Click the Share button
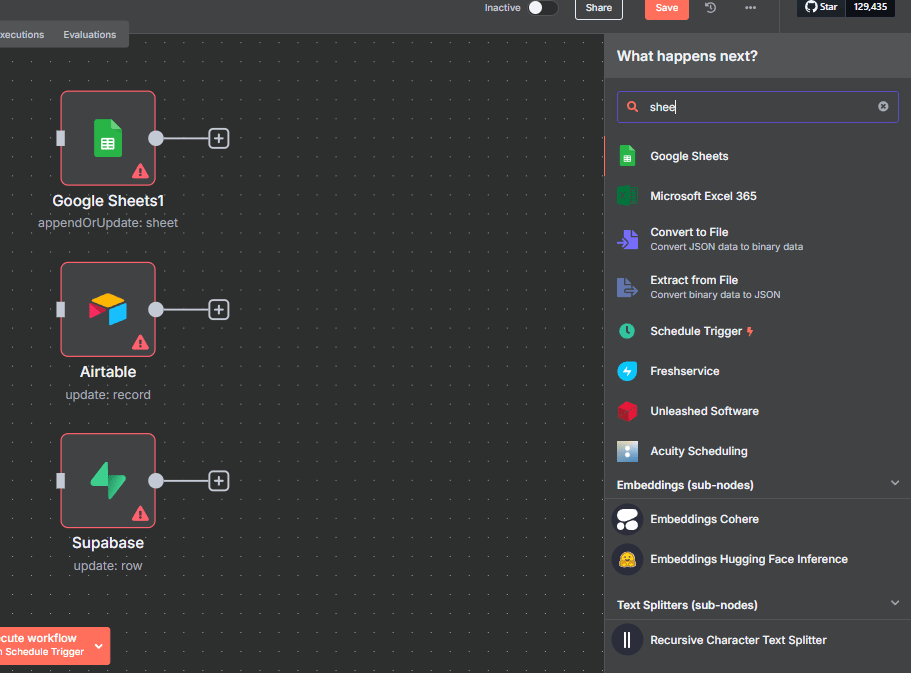This screenshot has height=673, width=911. [x=598, y=8]
